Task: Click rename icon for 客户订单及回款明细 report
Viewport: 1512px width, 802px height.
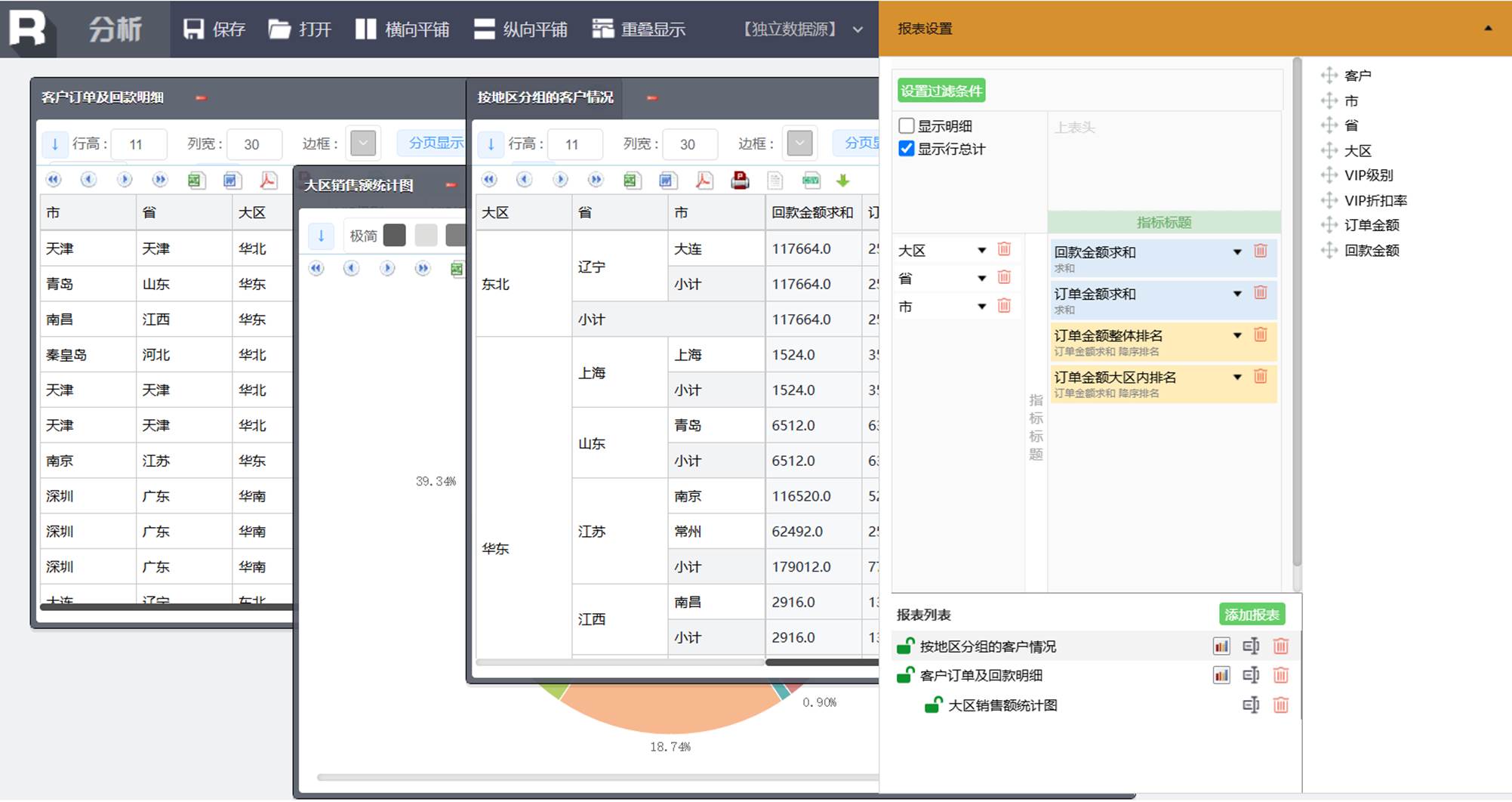Action: [1251, 675]
